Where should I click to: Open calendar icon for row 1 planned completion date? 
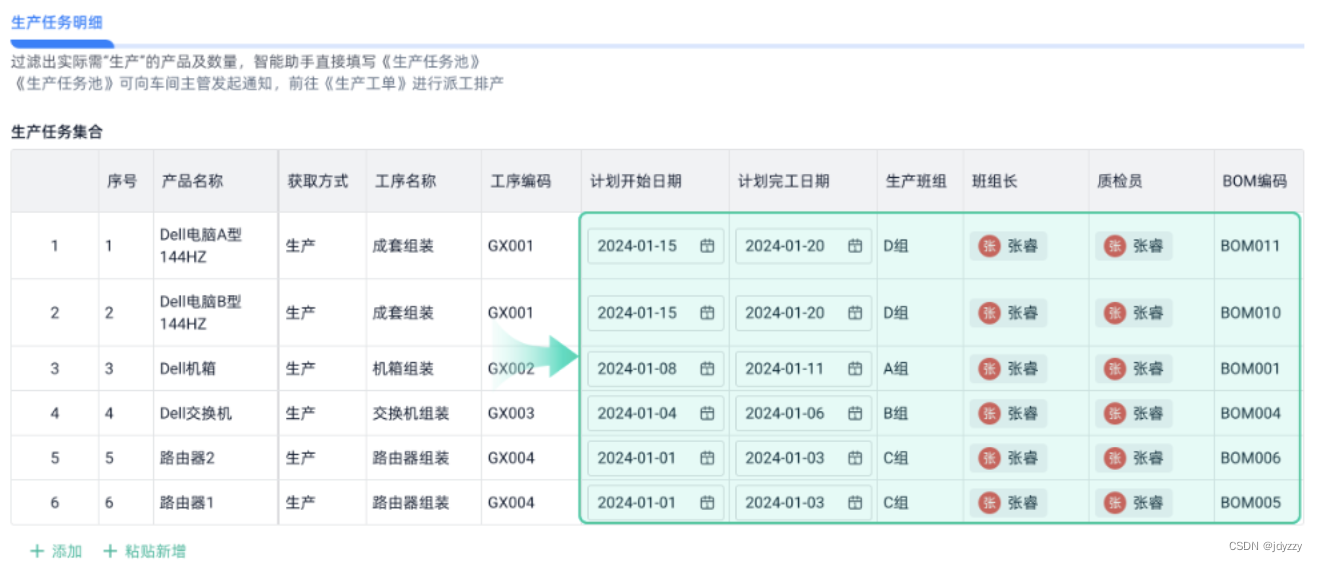tap(855, 246)
